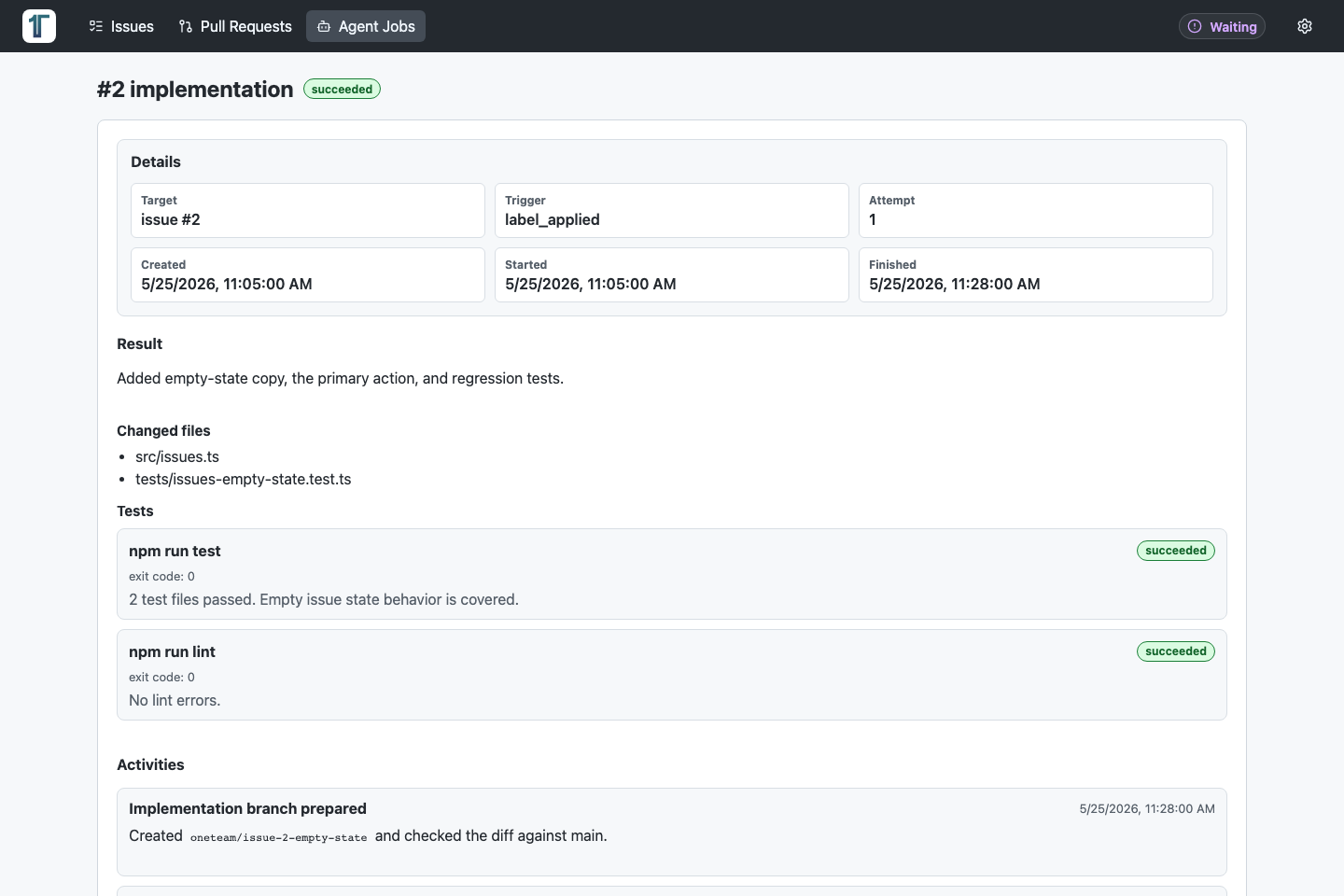This screenshot has width=1344, height=896.
Task: Click the 'npm run lint' title
Action: pyautogui.click(x=172, y=651)
